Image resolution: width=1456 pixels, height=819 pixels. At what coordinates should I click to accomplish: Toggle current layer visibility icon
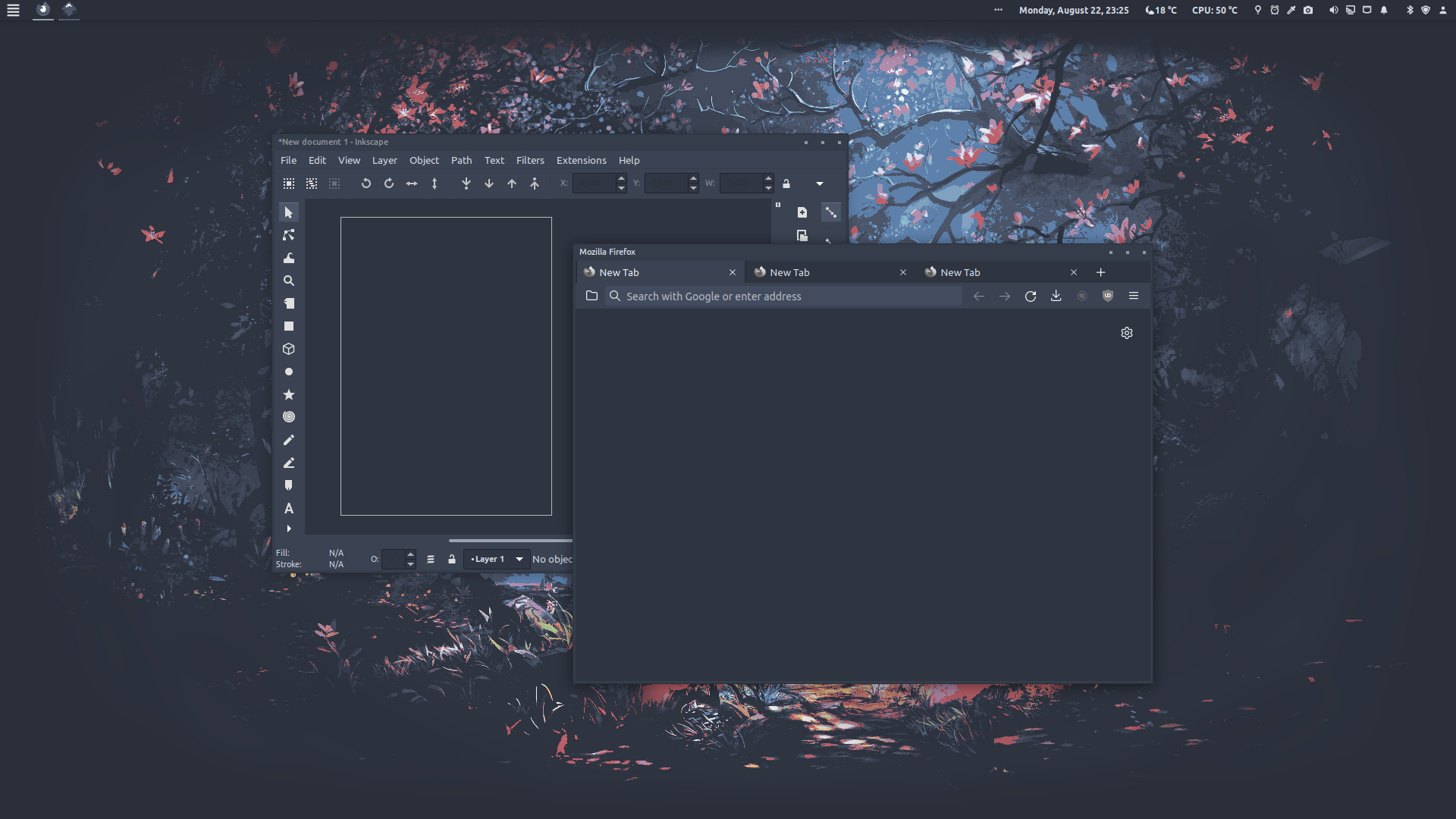click(x=431, y=560)
